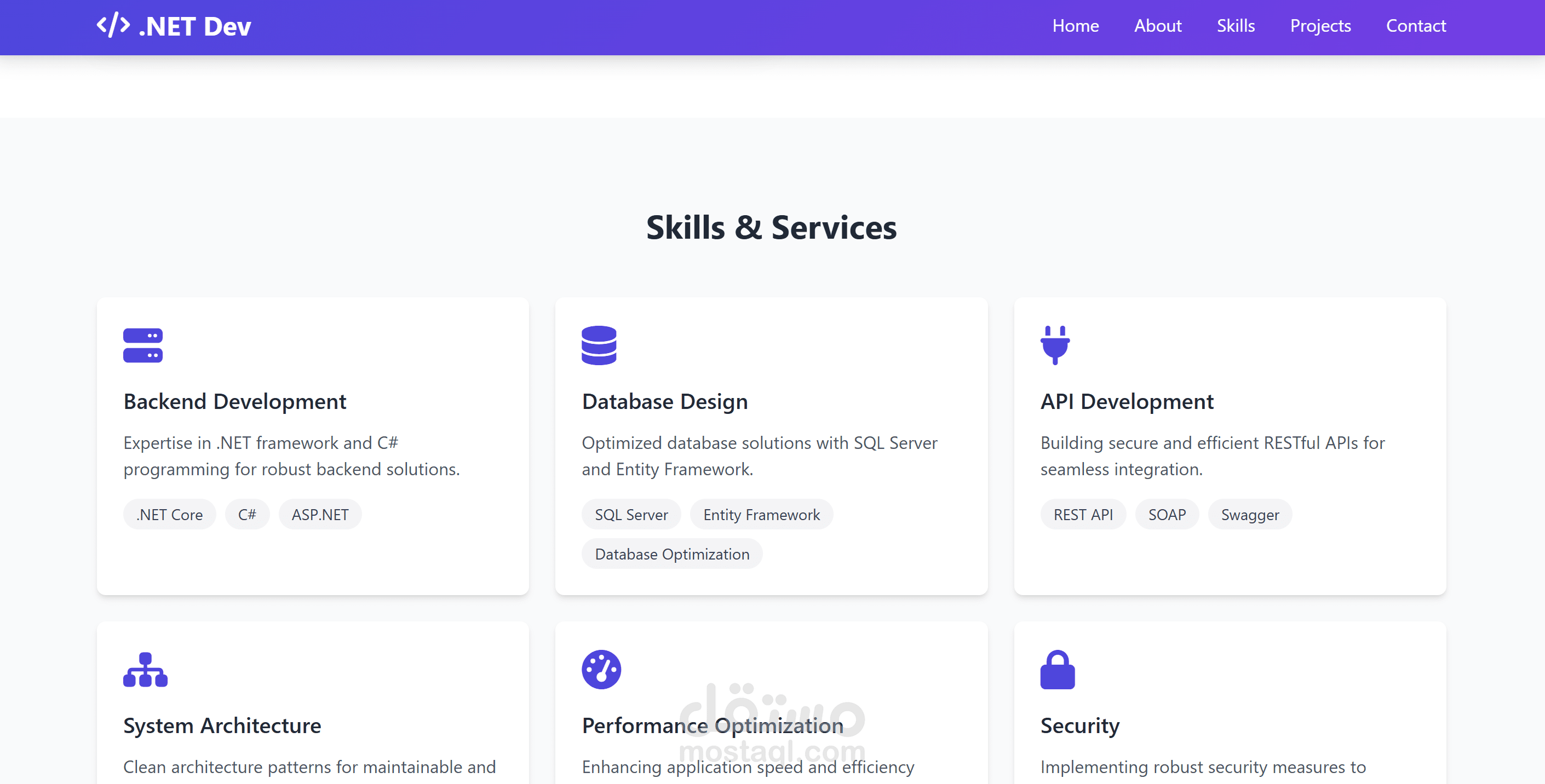Select the C# tag
1545x784 pixels.
pos(247,514)
